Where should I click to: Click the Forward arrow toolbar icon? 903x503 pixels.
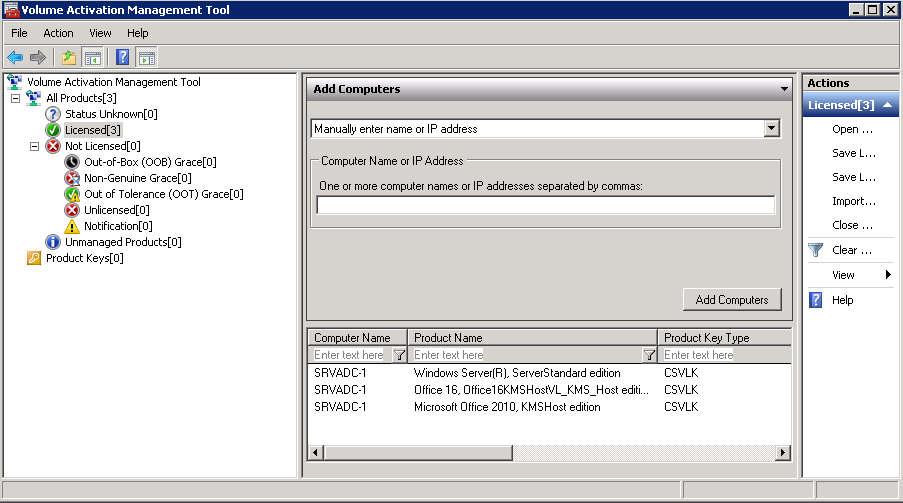click(x=38, y=58)
